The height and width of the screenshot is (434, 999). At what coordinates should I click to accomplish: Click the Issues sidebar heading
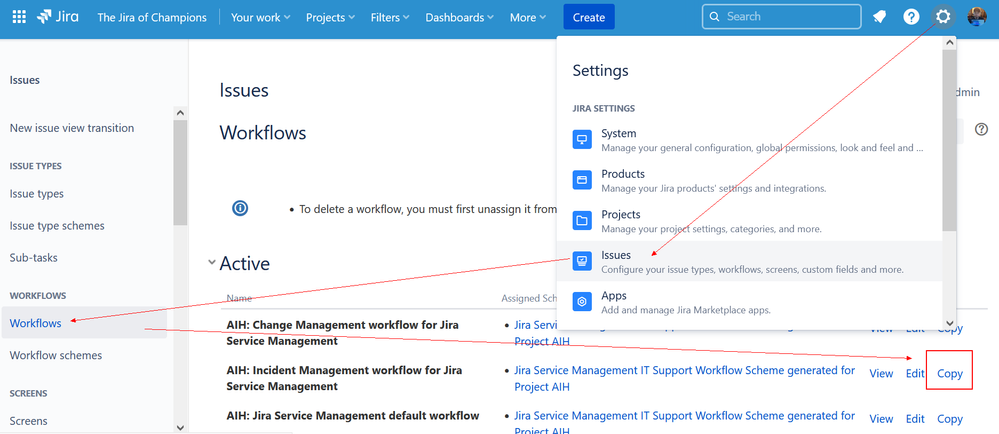point(24,80)
